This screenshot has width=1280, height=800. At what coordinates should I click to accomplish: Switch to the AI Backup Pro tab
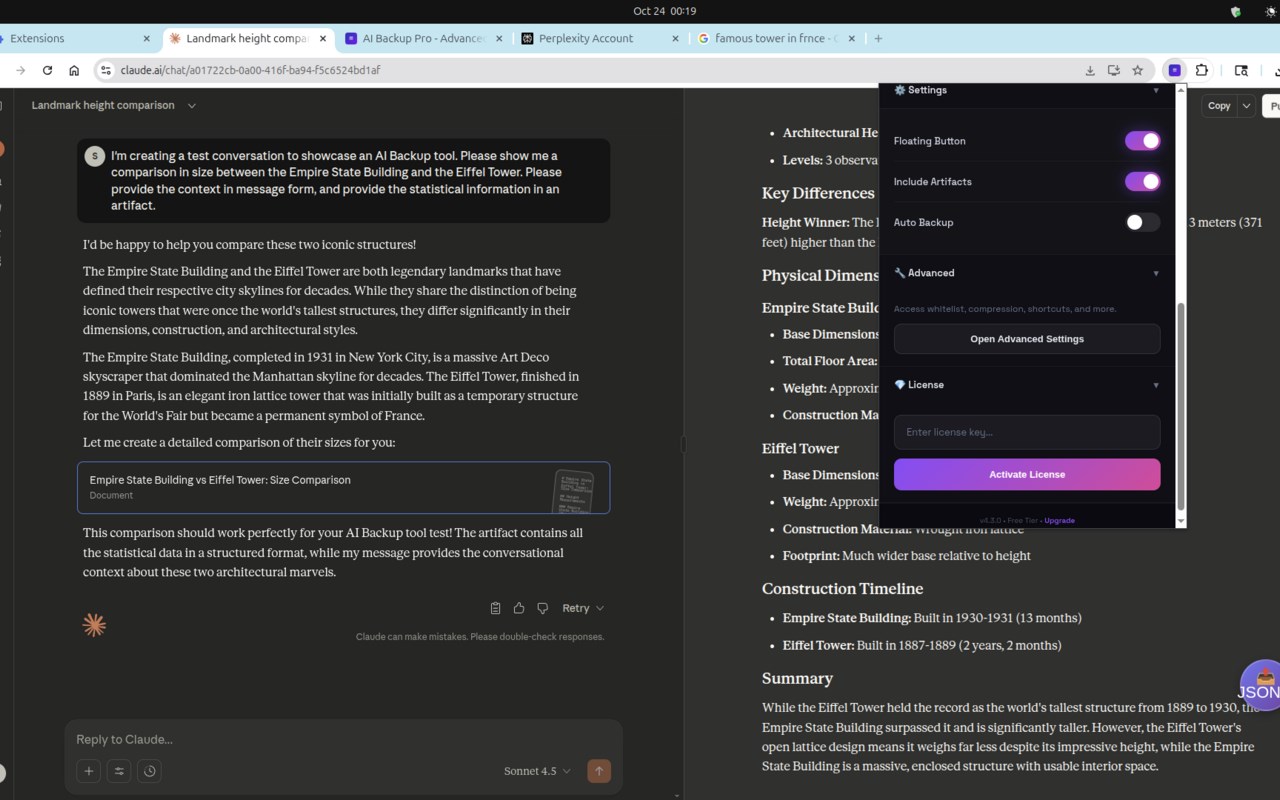coord(425,38)
